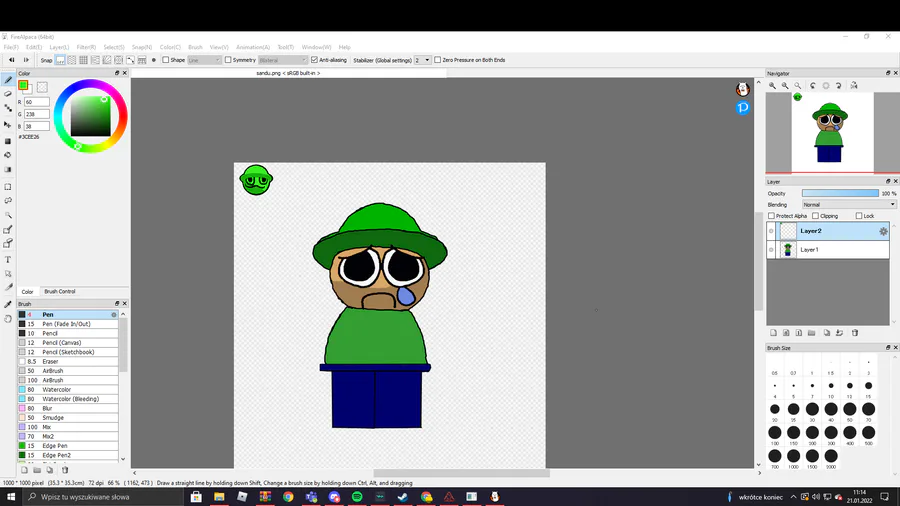The height and width of the screenshot is (506, 900).
Task: Disable the Anti-aliasing checkbox
Action: [x=315, y=60]
